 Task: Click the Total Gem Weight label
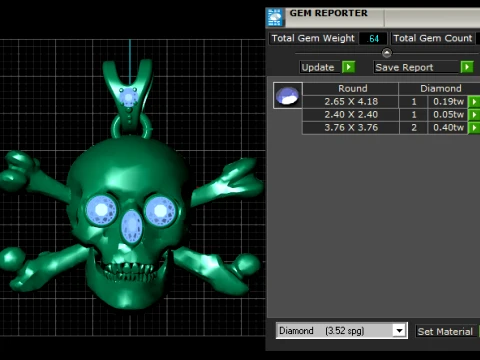point(313,38)
